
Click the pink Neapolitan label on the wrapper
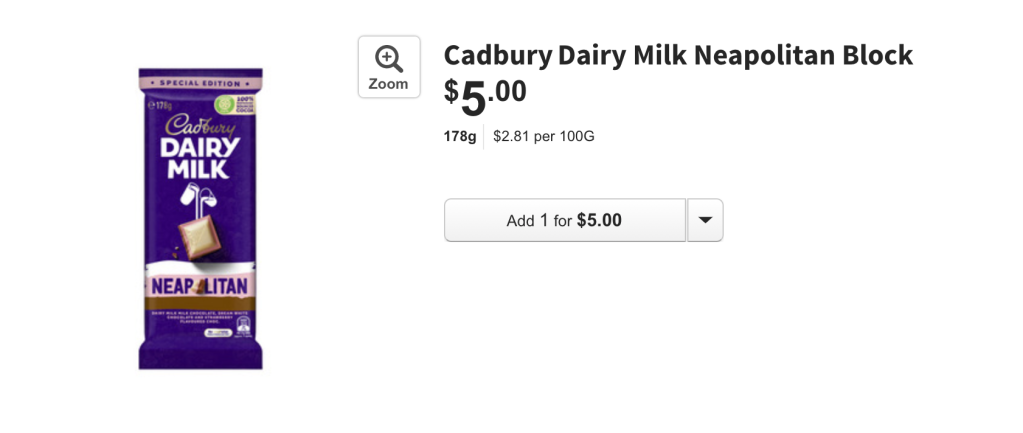coord(200,286)
